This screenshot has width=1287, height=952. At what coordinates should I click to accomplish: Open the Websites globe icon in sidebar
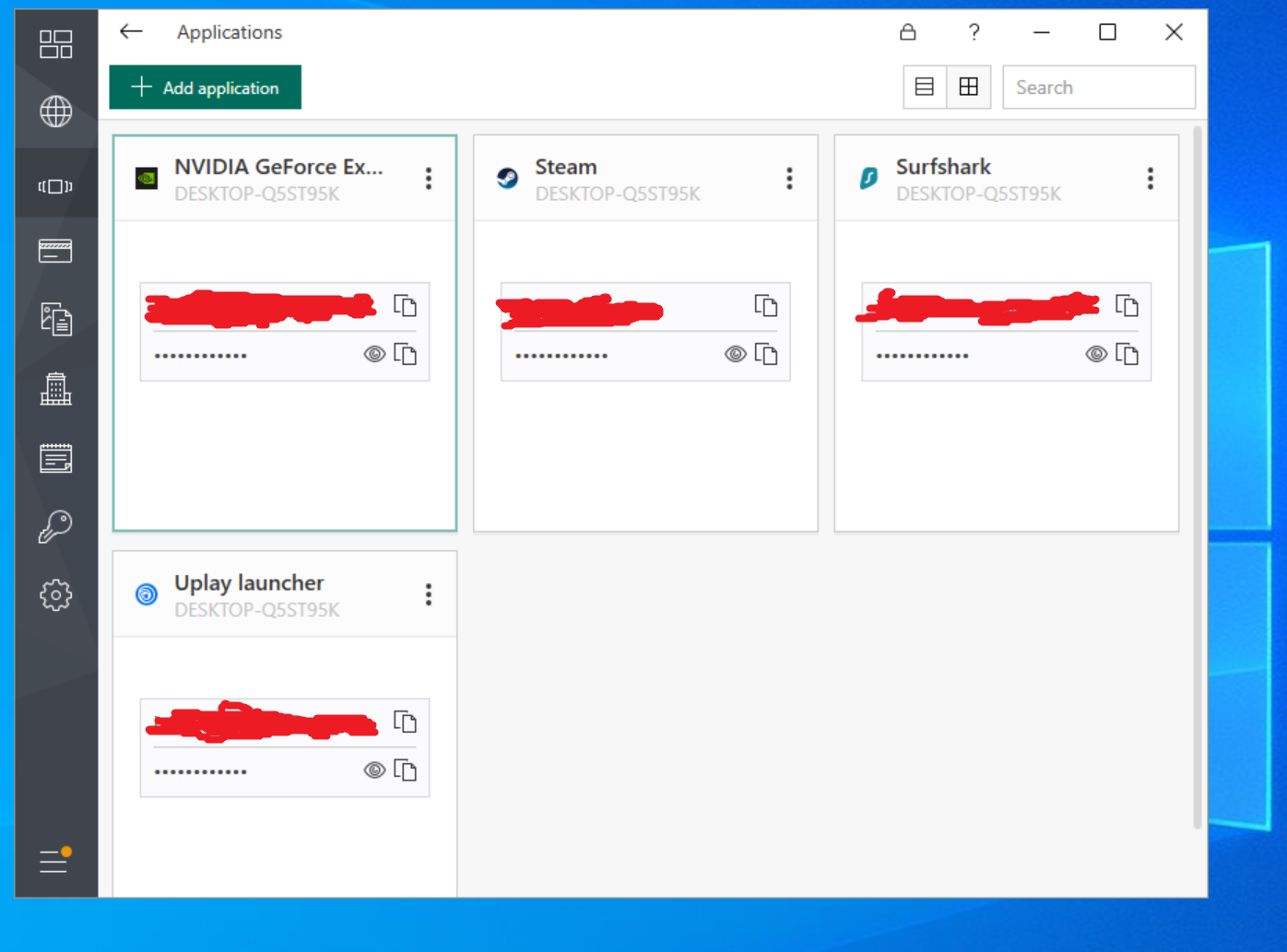click(x=55, y=112)
